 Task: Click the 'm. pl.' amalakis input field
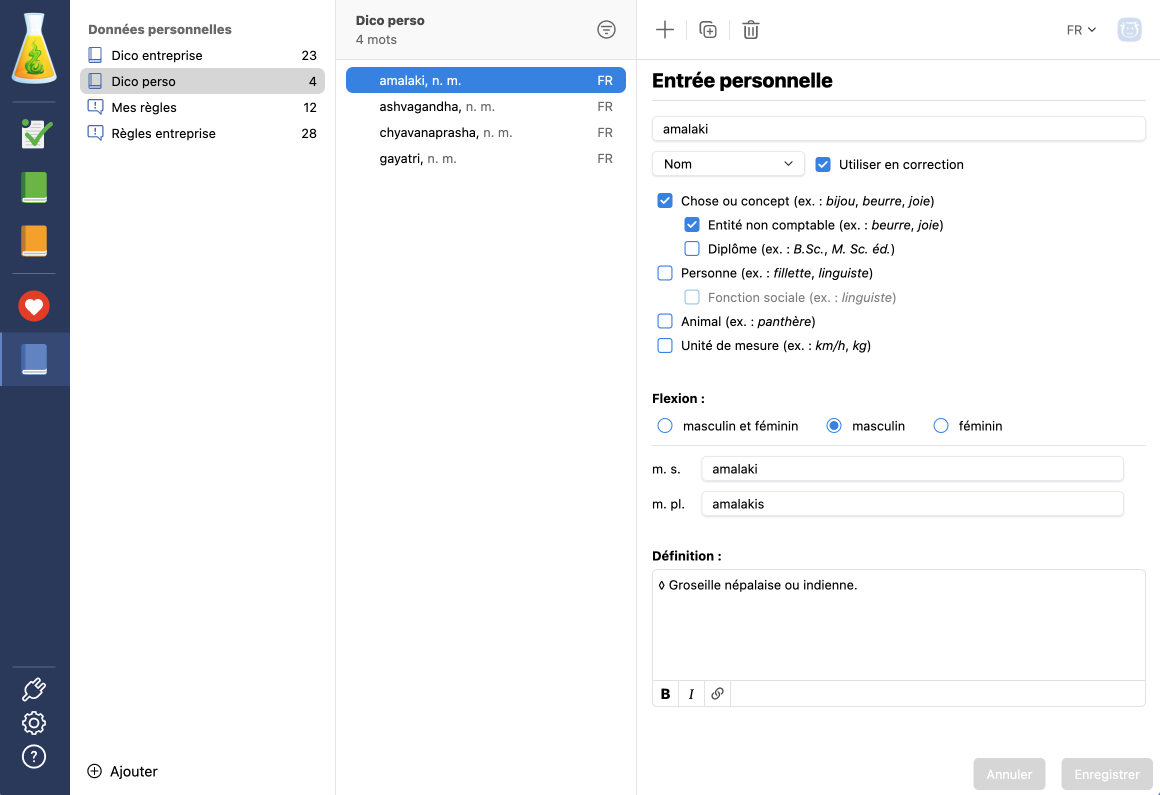pyautogui.click(x=912, y=504)
